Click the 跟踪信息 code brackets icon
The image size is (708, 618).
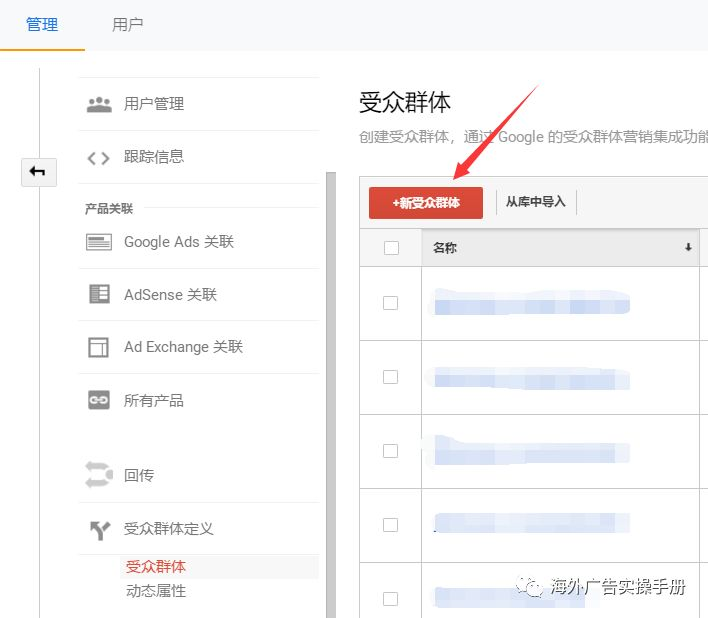coord(98,157)
